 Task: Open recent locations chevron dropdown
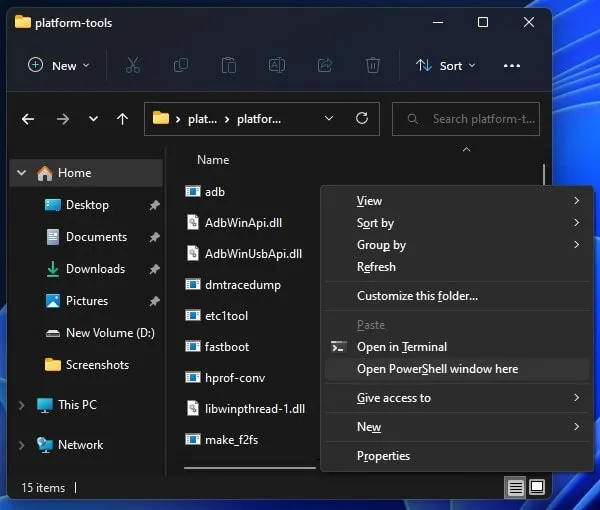point(93,119)
